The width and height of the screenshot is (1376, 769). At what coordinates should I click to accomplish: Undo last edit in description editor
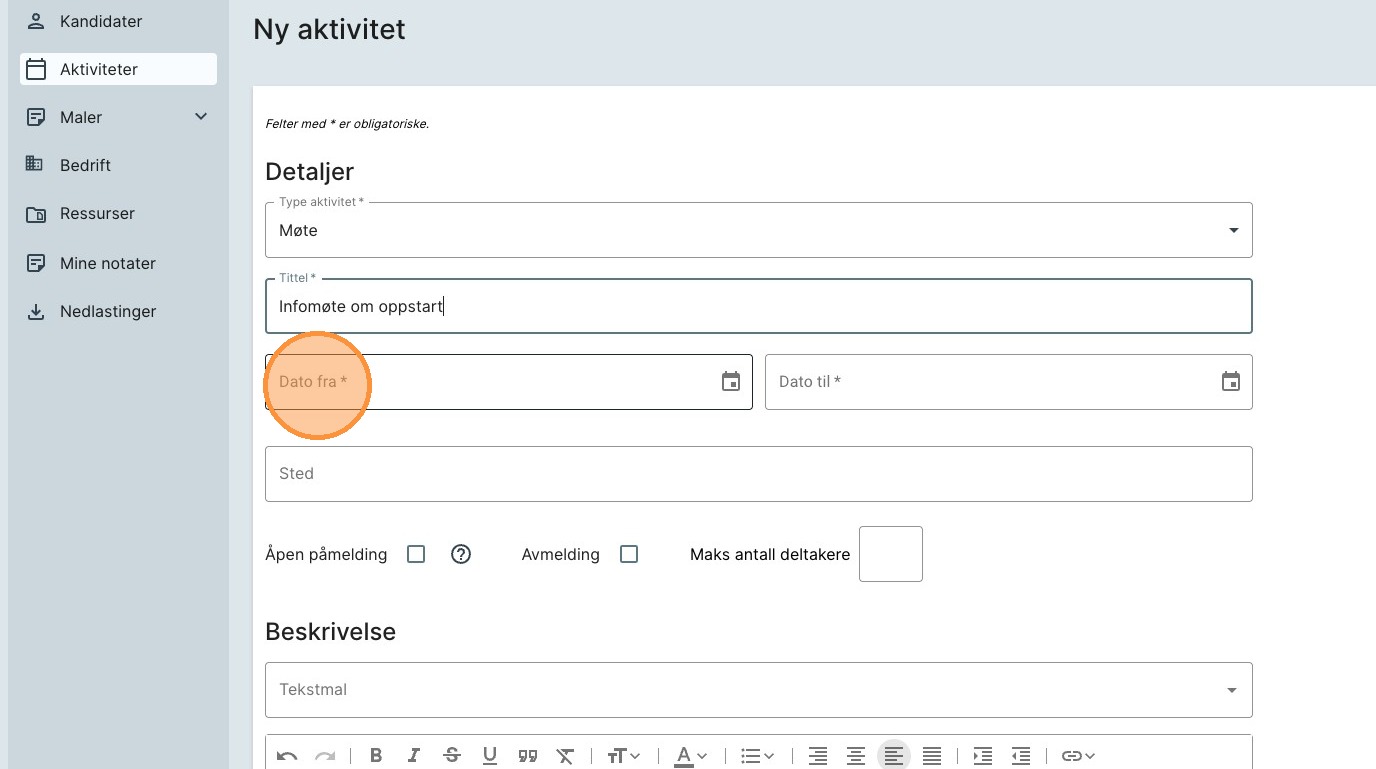pos(287,756)
